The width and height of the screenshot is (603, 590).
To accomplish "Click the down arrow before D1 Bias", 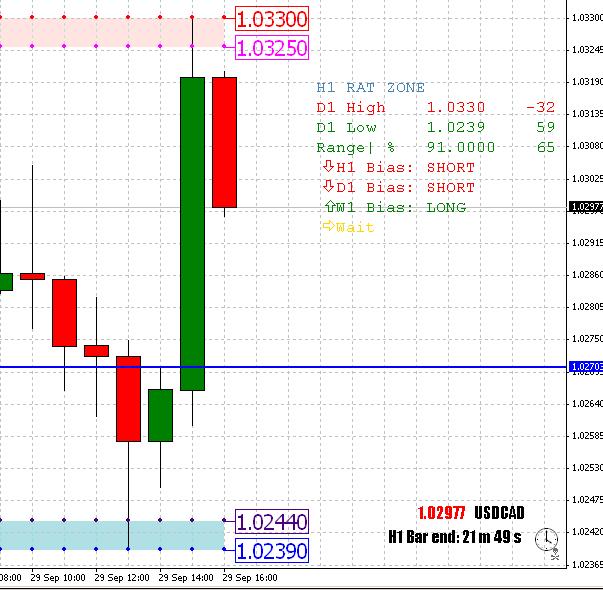I will click(328, 186).
